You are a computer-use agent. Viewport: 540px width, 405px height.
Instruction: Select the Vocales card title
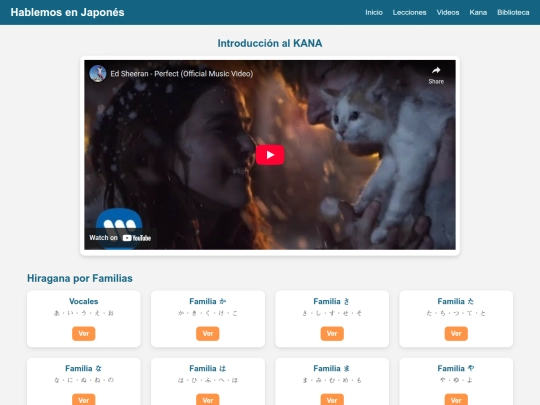coord(84,301)
